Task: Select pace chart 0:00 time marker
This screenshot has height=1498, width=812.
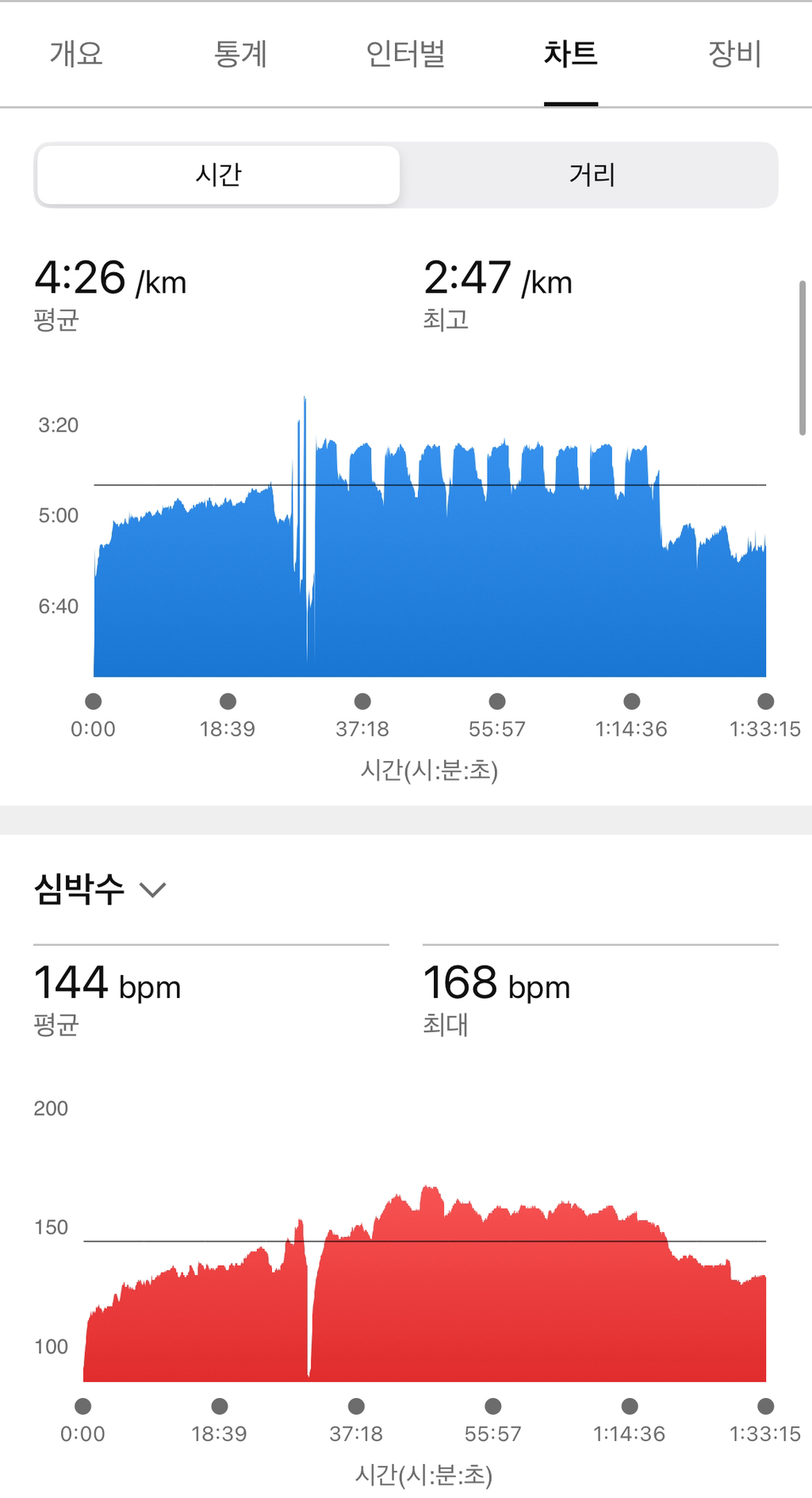Action: [x=94, y=701]
